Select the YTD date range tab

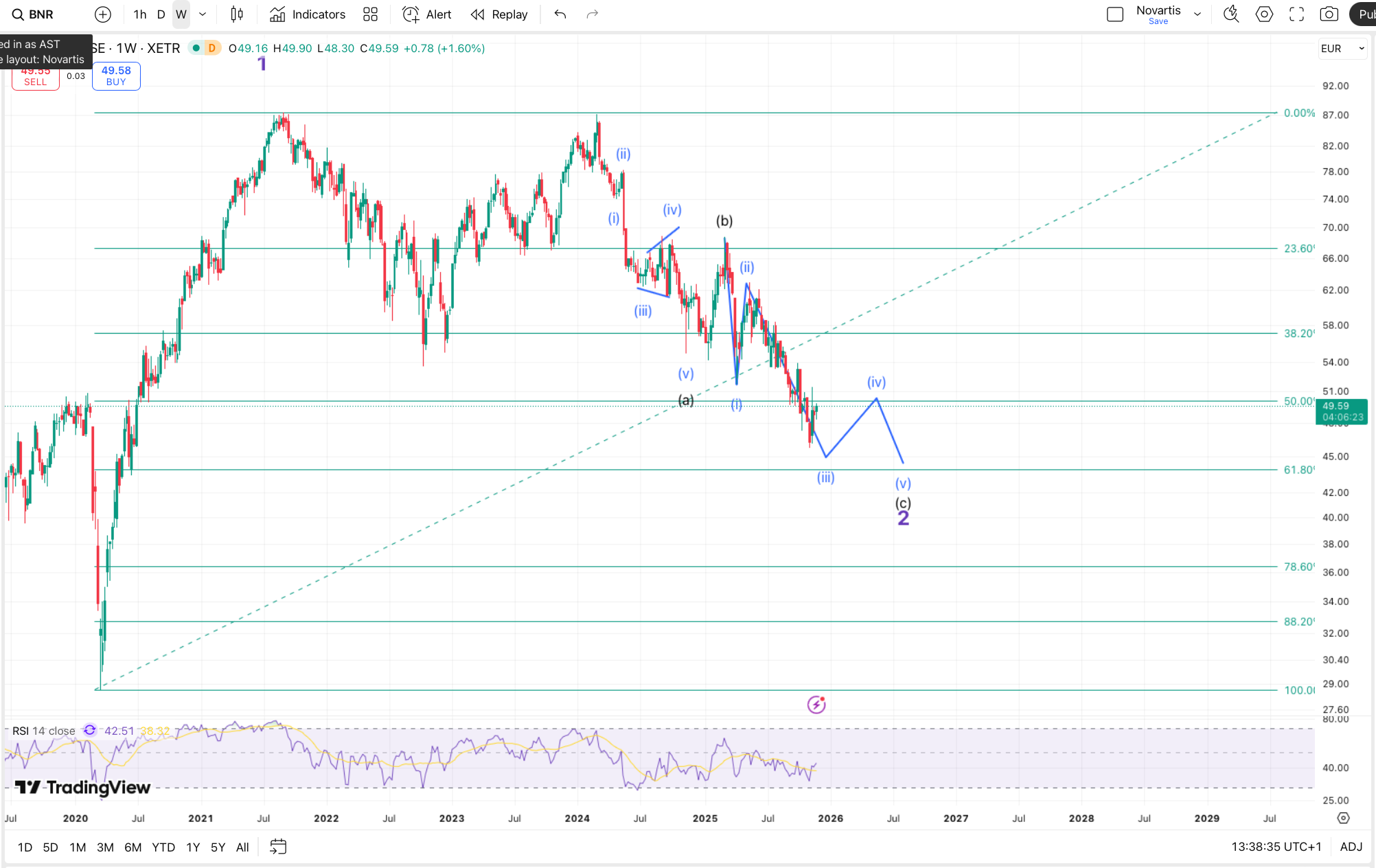coord(163,847)
